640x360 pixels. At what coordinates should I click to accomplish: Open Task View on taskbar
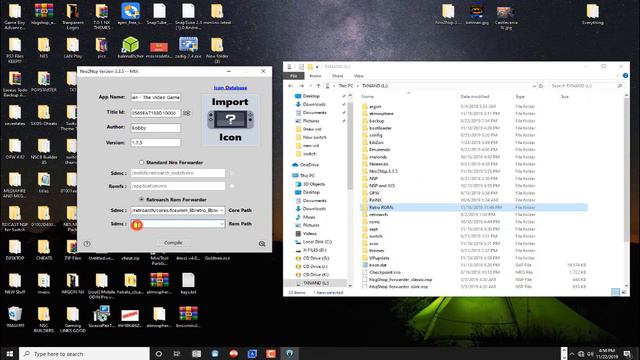[x=177, y=353]
